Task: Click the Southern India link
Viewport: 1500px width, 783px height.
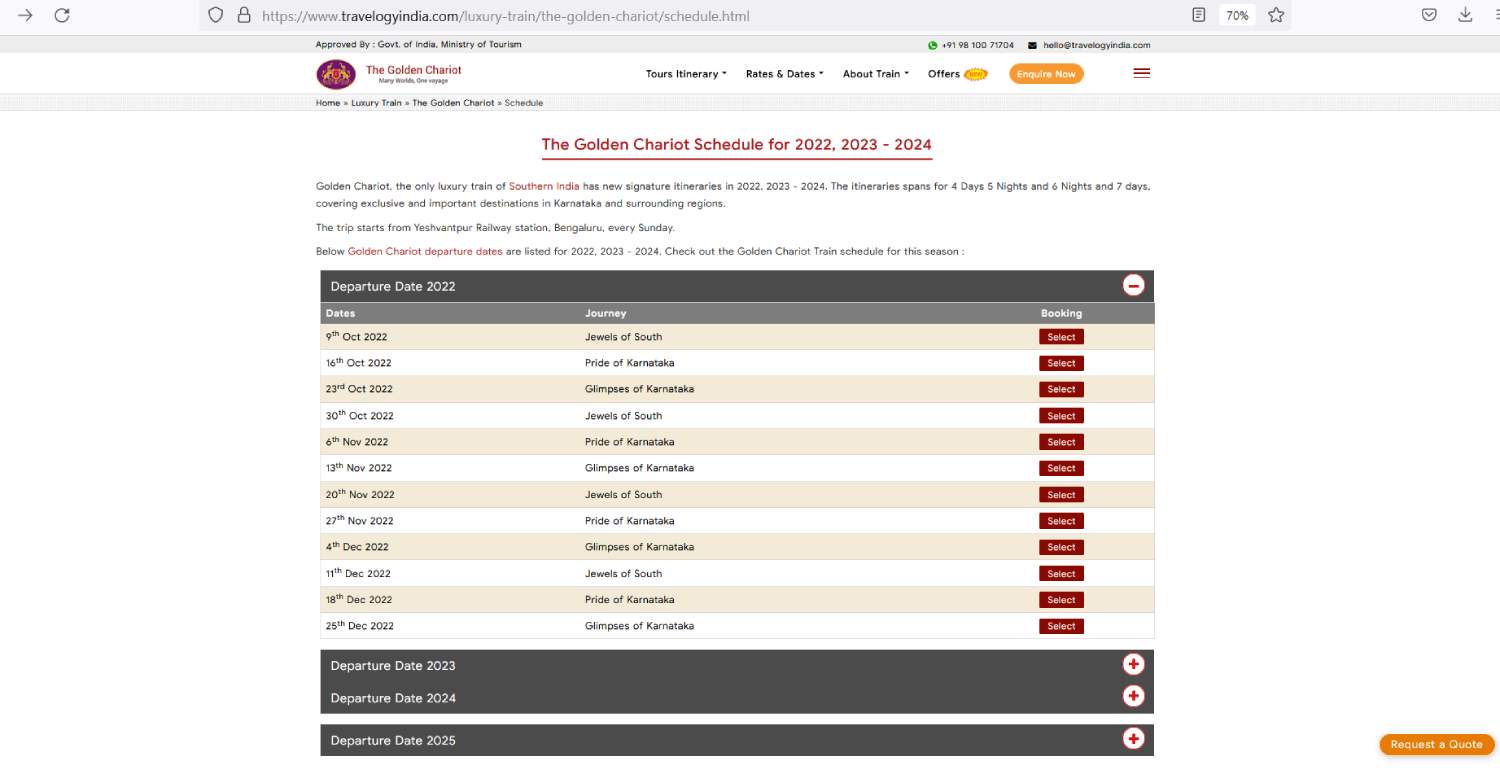Action: click(544, 187)
